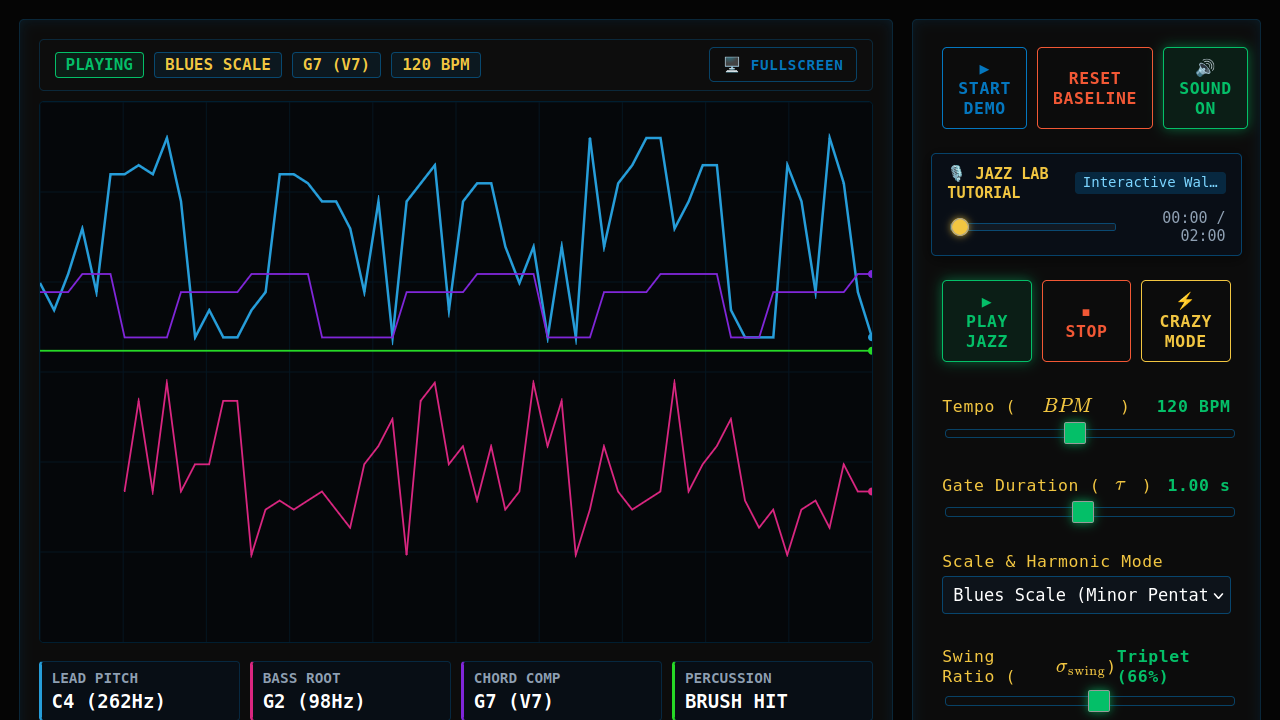This screenshot has width=1280, height=720.
Task: Click the red square stop icon
Action: tap(1086, 312)
